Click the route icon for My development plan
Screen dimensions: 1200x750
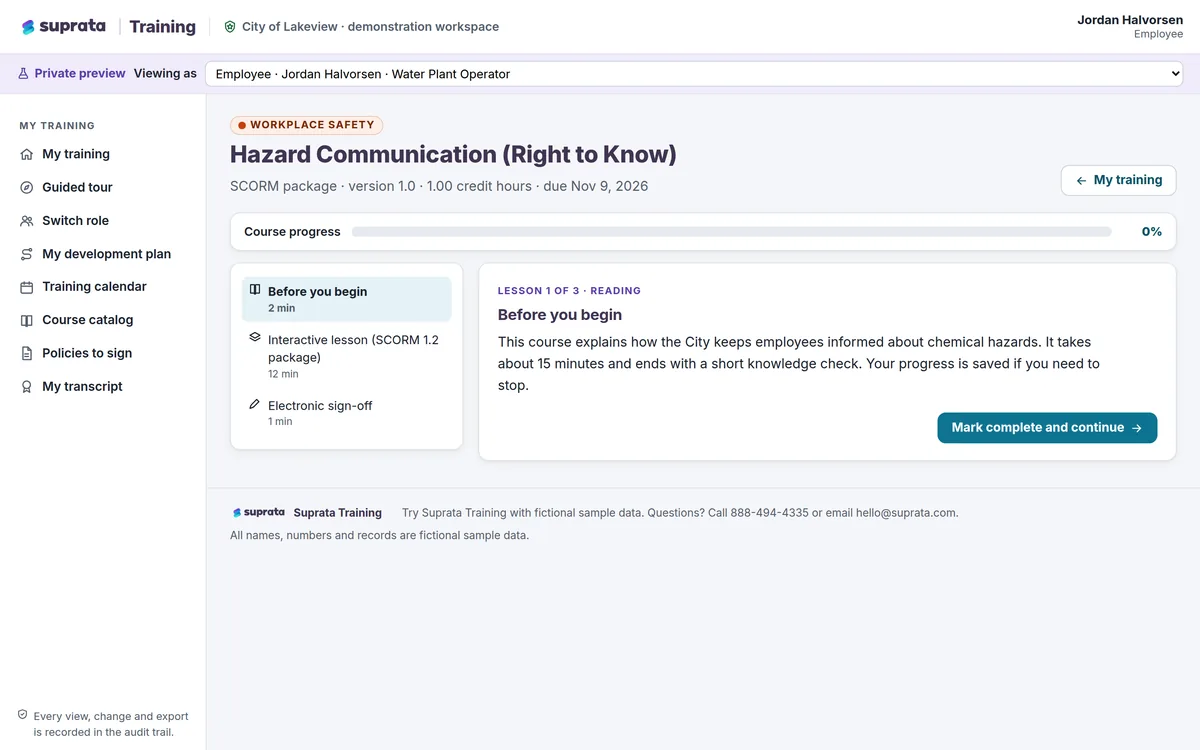pos(27,254)
